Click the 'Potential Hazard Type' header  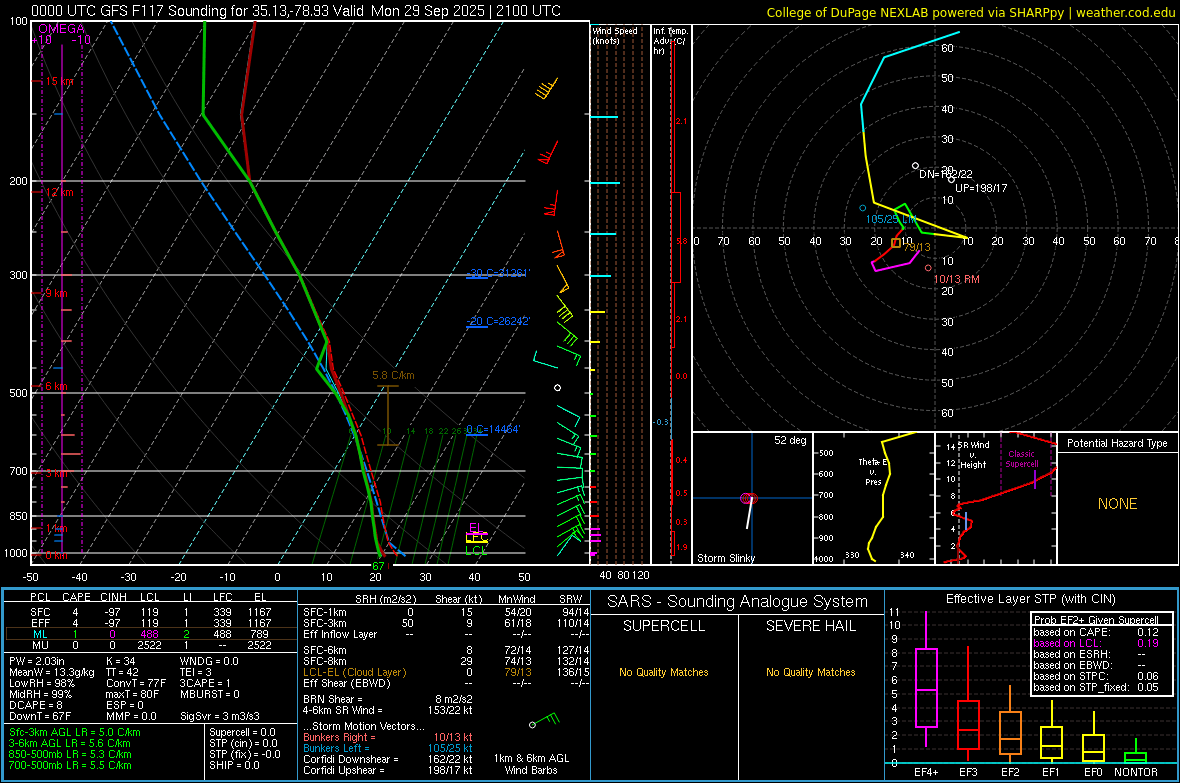1117,443
